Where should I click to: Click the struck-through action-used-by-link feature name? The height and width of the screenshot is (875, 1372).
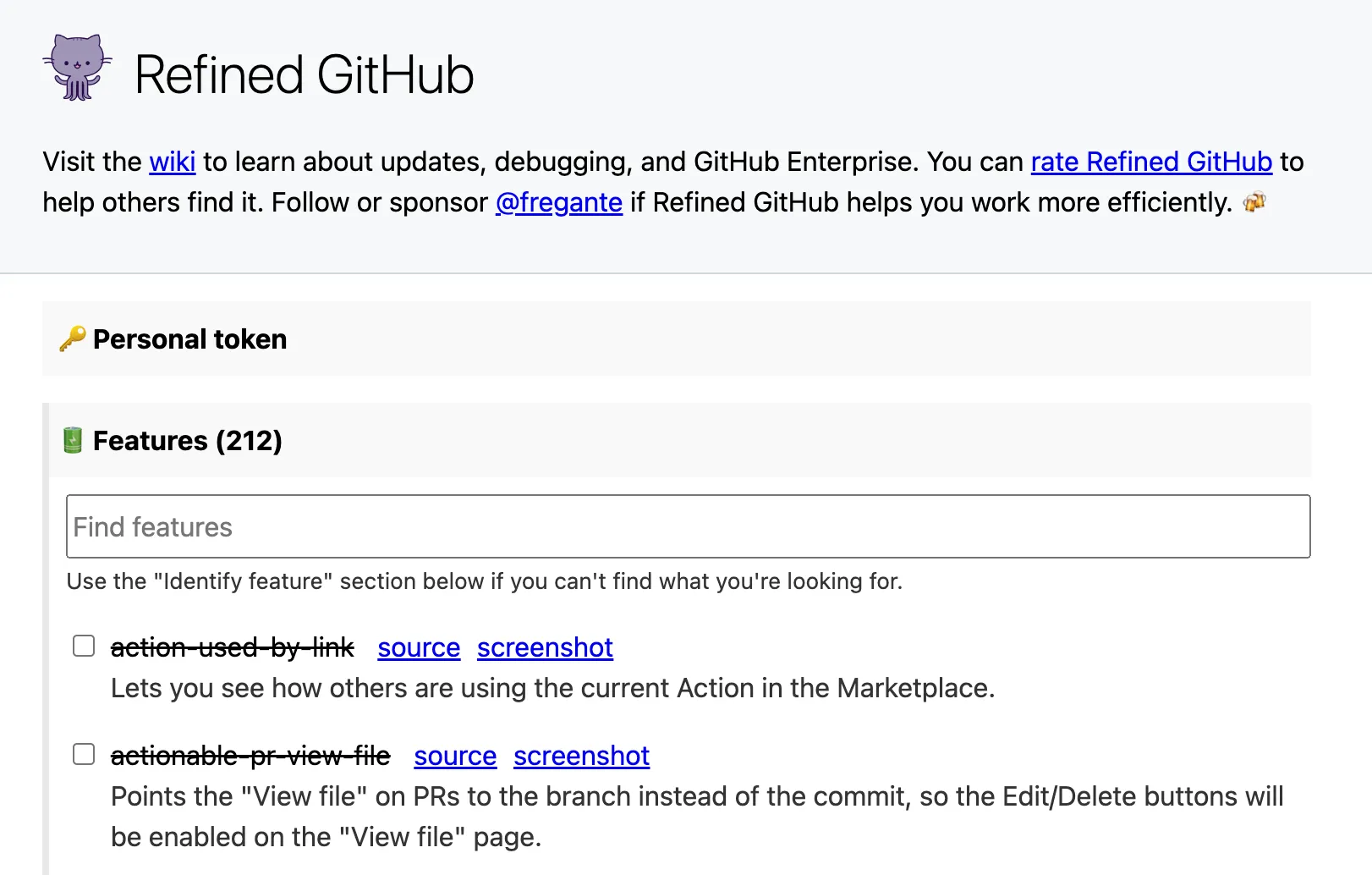click(x=233, y=647)
